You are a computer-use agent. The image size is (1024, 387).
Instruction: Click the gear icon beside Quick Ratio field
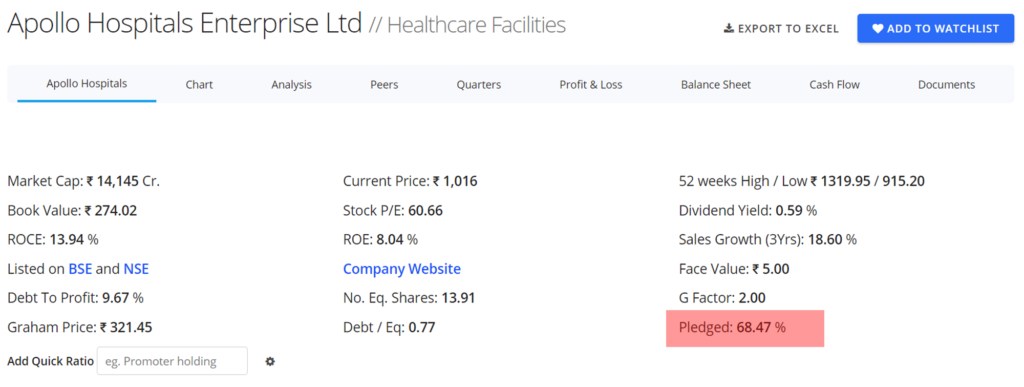point(270,361)
